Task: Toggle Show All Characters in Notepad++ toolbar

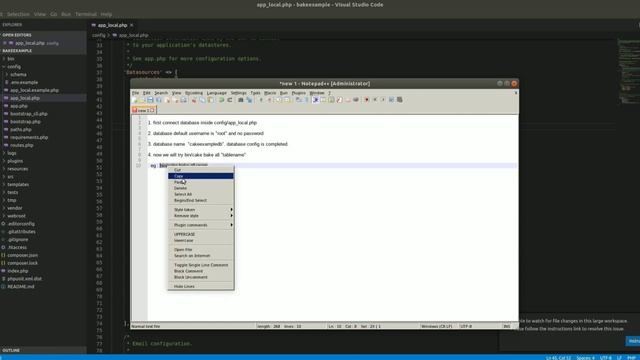Action: coord(306,100)
